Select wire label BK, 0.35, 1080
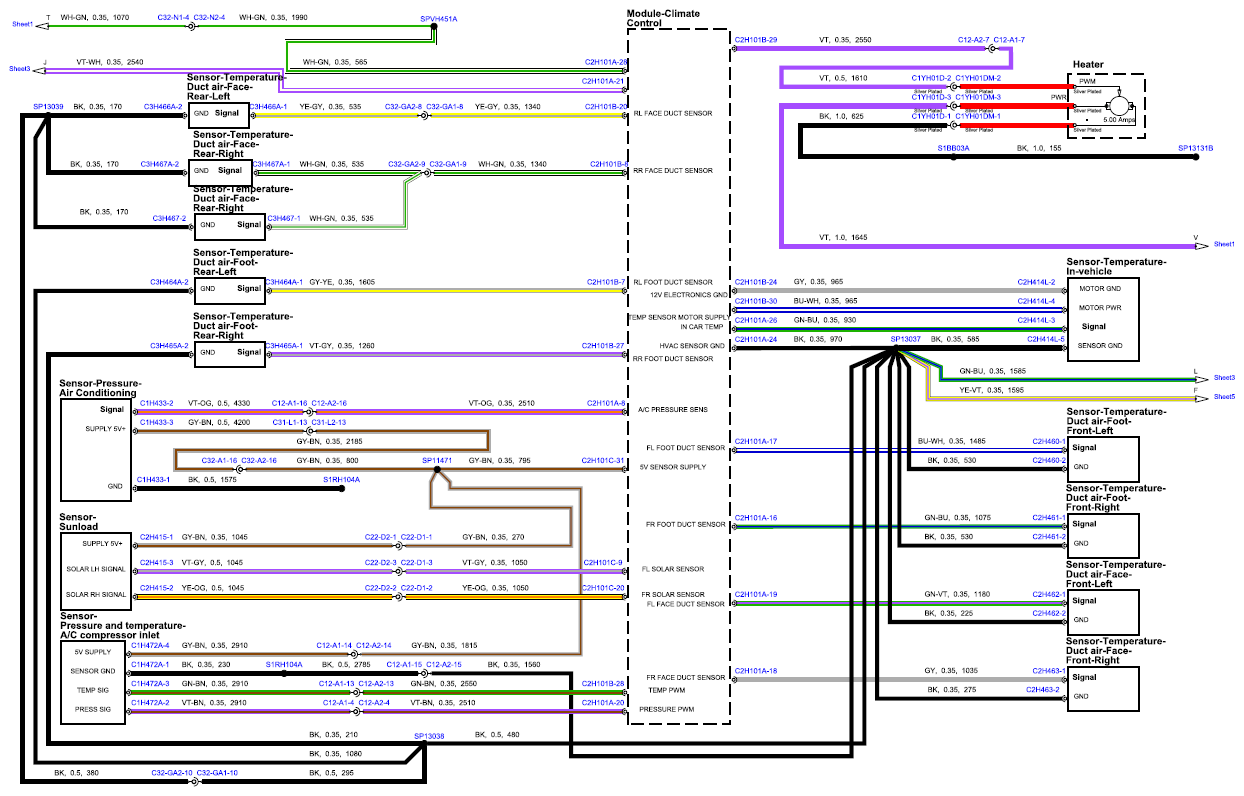 (x=333, y=753)
